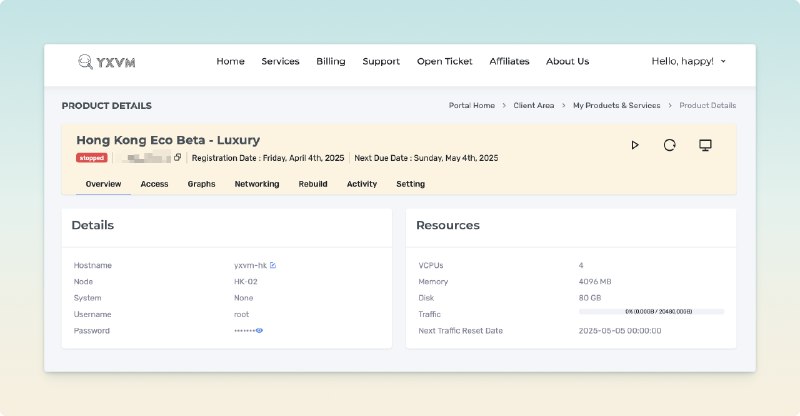This screenshot has height=416, width=800.
Task: Go to Portal Home breadcrumb link
Action: coord(471,105)
